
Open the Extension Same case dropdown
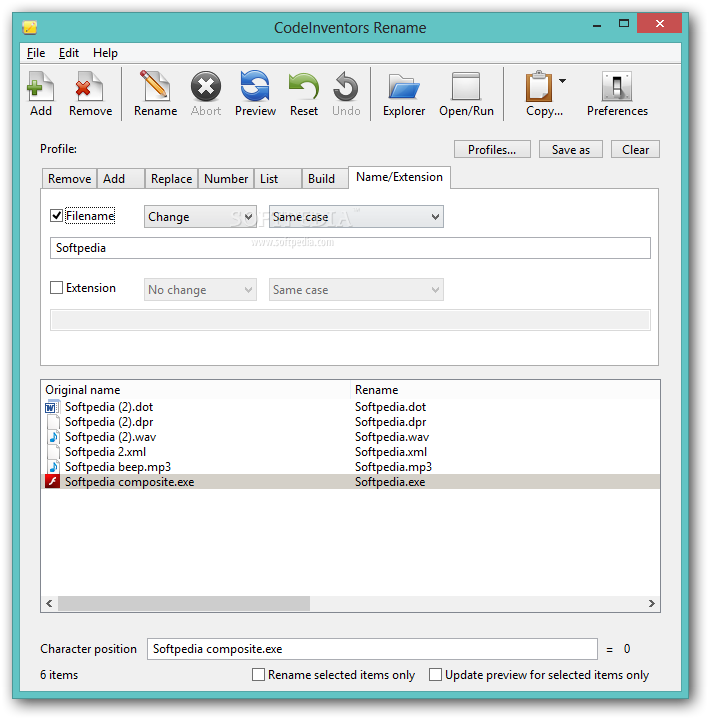[x=356, y=289]
